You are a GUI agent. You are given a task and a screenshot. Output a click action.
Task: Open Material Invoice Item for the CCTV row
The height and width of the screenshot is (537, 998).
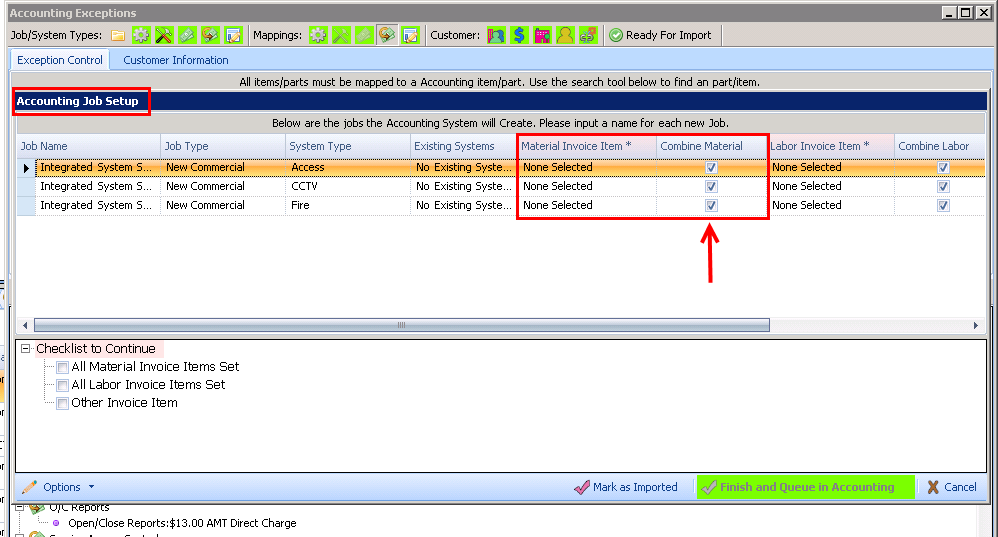click(586, 186)
